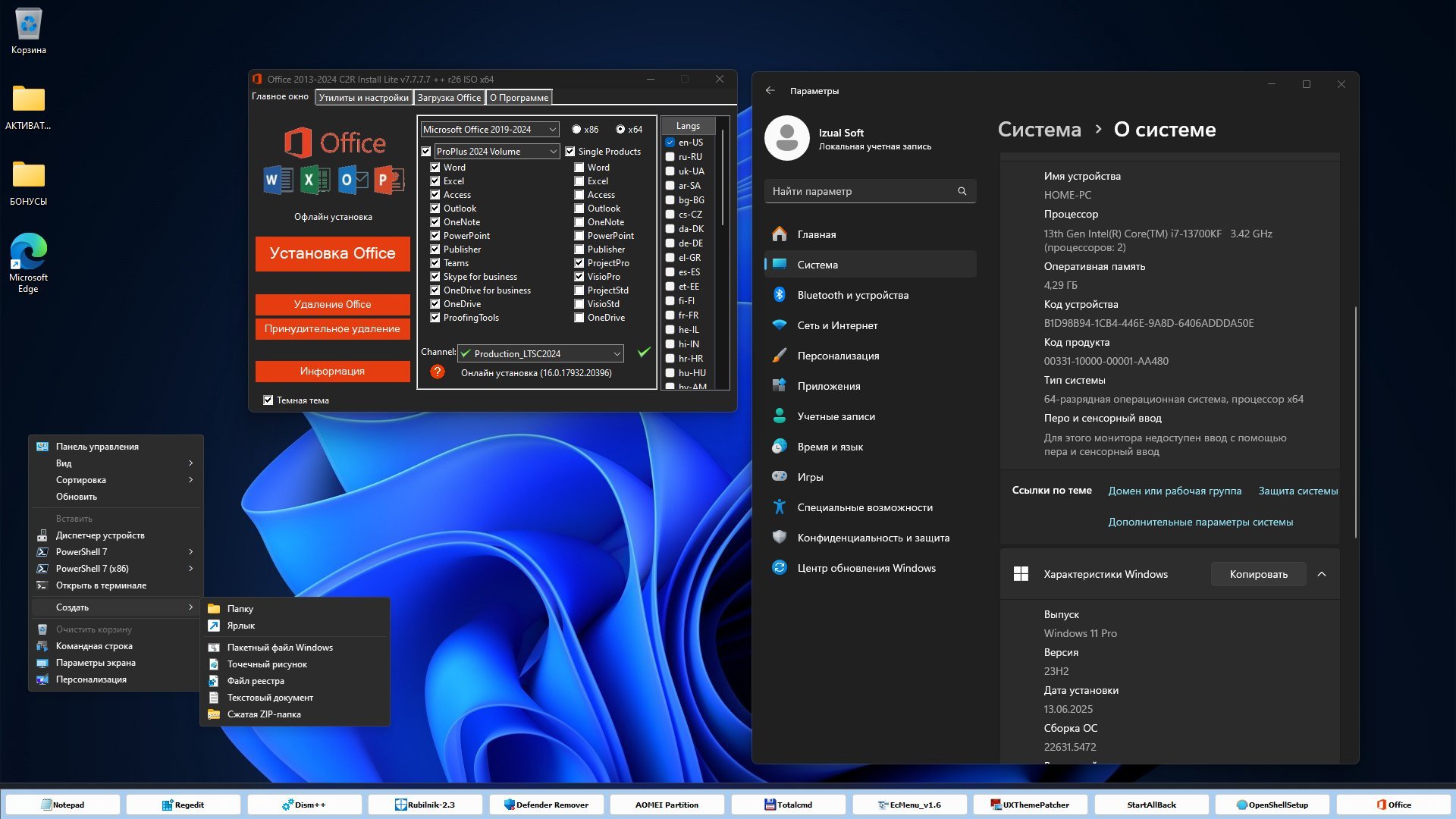Open the ProPlus 2024 Volume dropdown
The width and height of the screenshot is (1456, 819).
coord(497,152)
